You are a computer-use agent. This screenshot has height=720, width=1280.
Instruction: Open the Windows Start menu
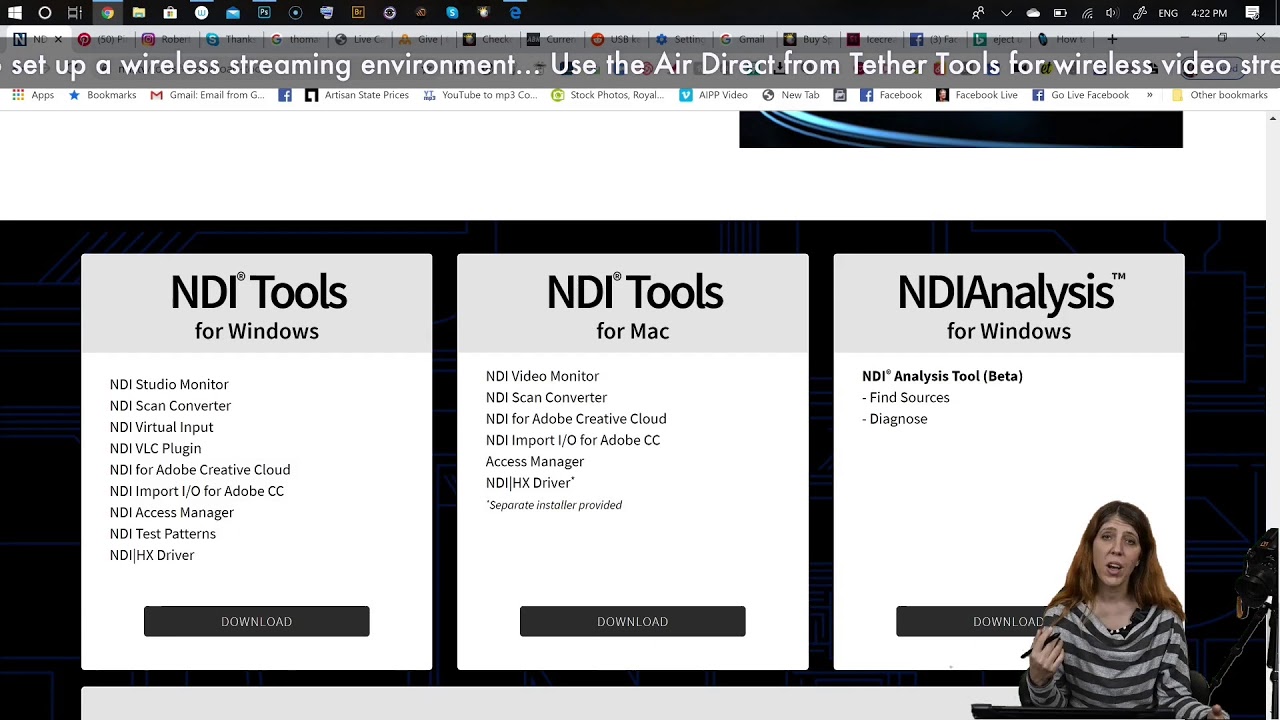14,13
